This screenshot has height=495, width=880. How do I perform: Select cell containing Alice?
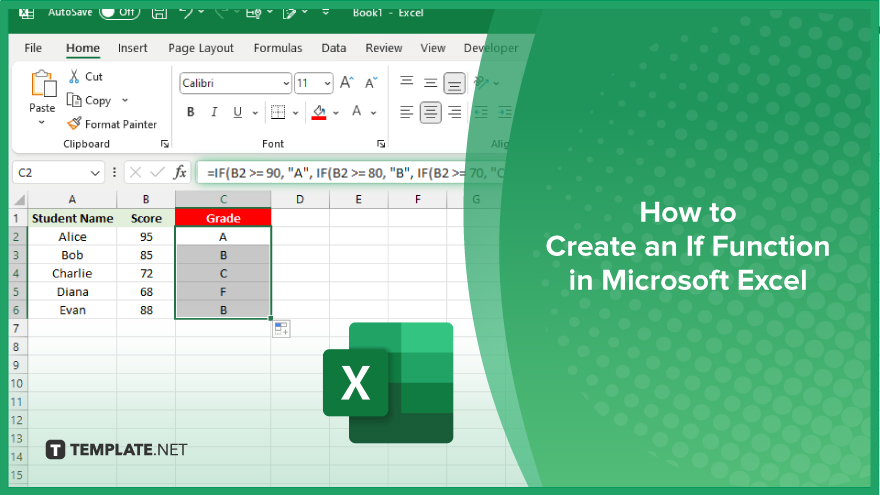click(x=72, y=237)
